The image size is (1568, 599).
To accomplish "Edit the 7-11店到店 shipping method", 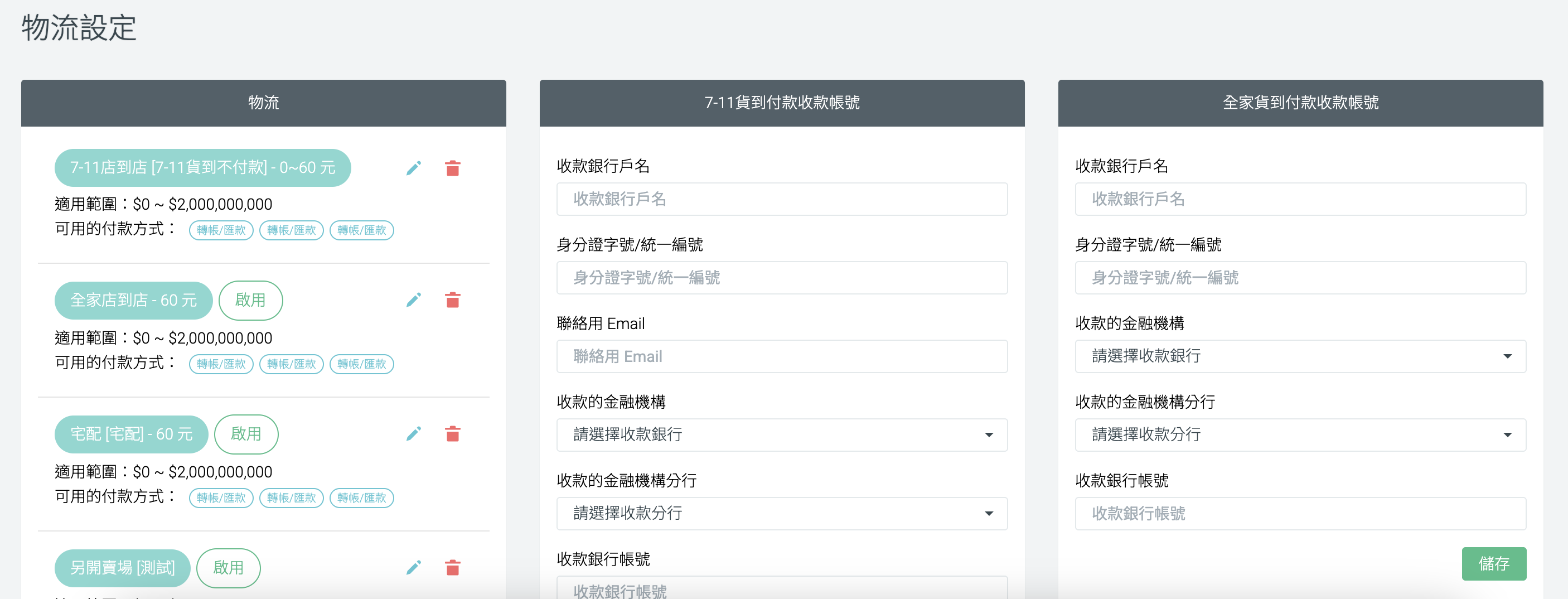I will (x=414, y=168).
